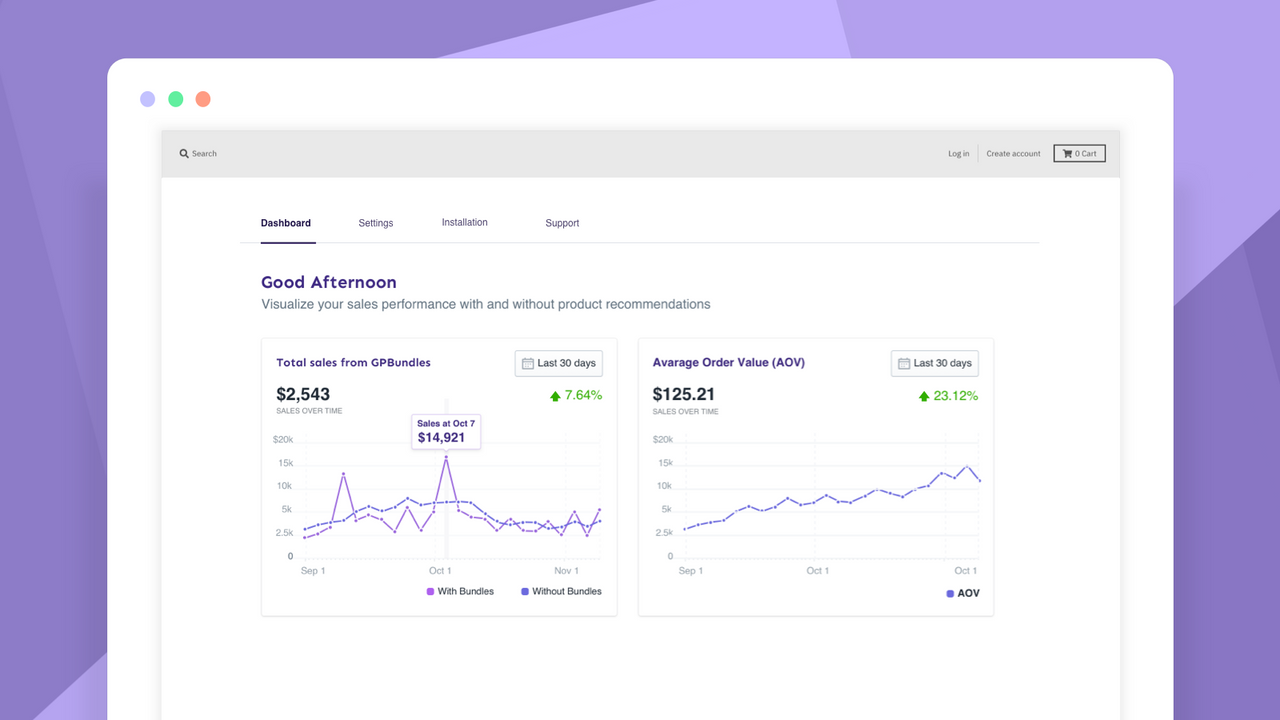Image resolution: width=1280 pixels, height=720 pixels.
Task: Click calendar icon in Total sales card
Action: point(528,364)
